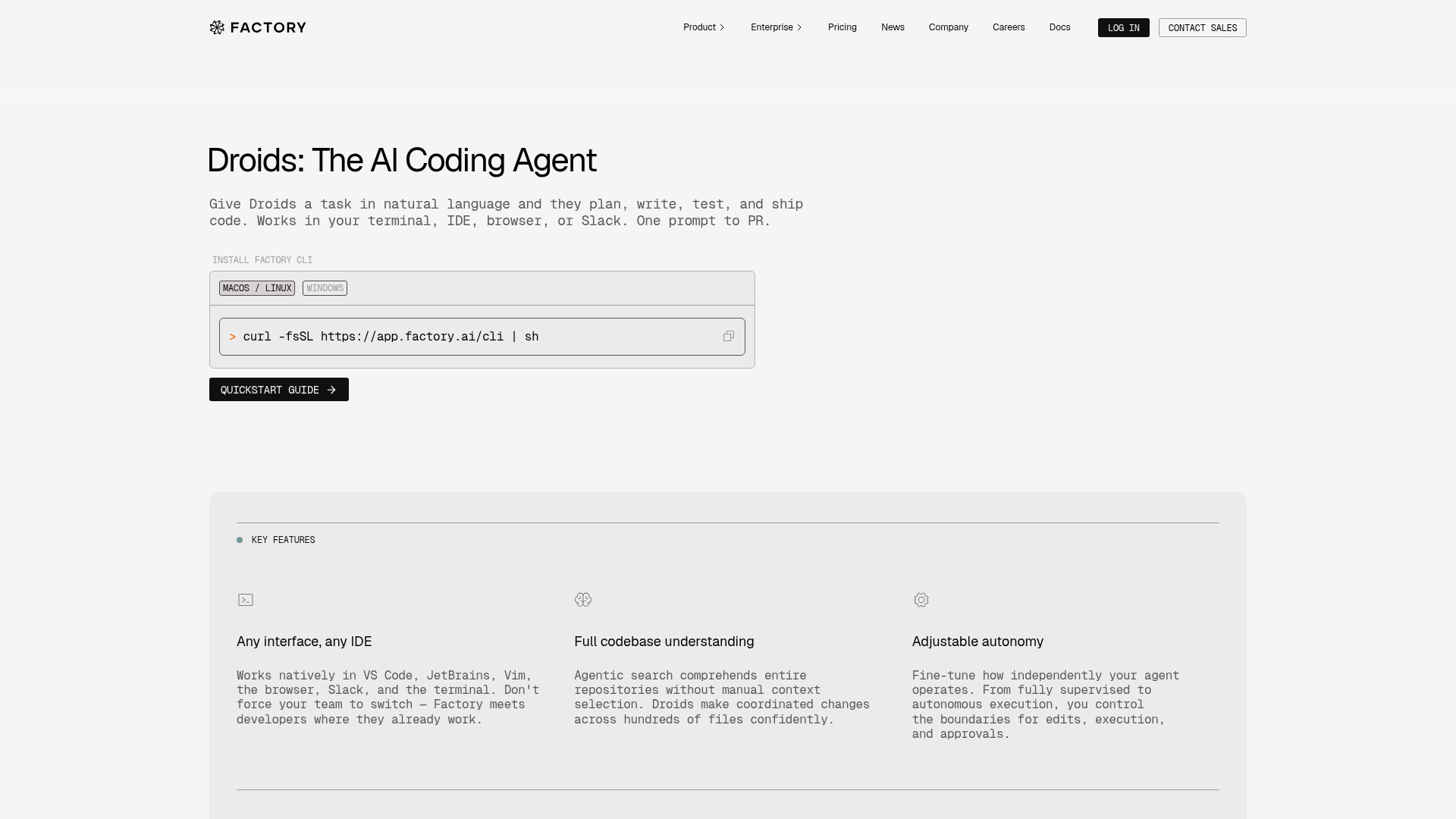Click the Log In button
1456x819 pixels.
click(1124, 28)
